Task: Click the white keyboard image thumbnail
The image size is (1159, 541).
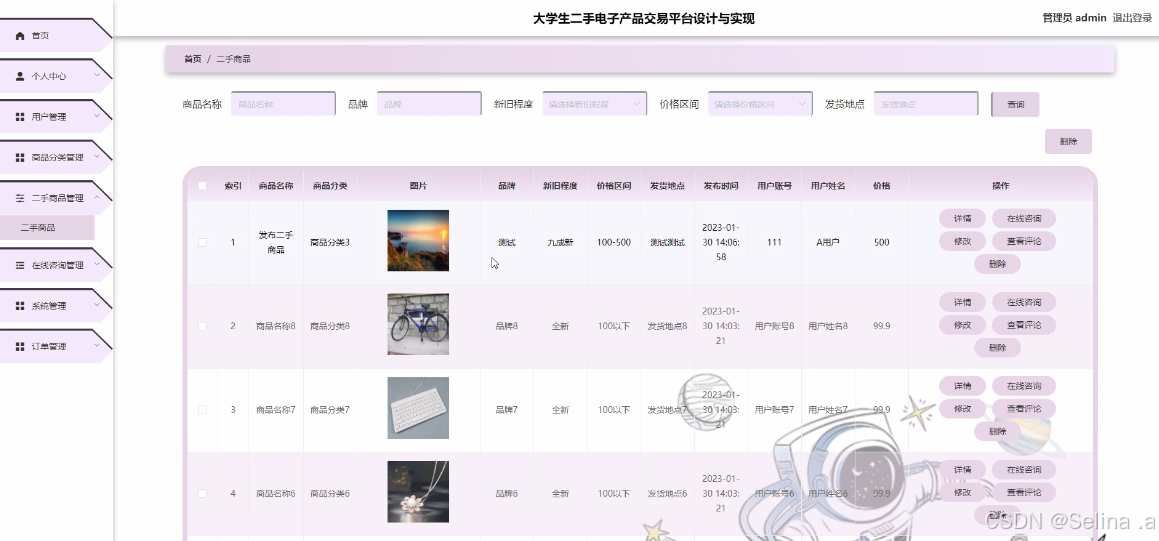Action: click(418, 408)
